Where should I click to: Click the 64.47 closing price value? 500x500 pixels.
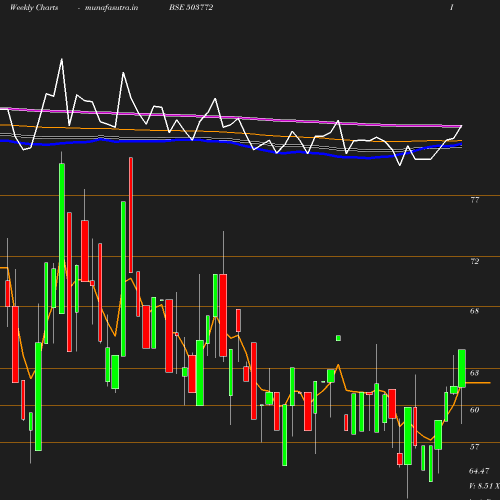479,471
